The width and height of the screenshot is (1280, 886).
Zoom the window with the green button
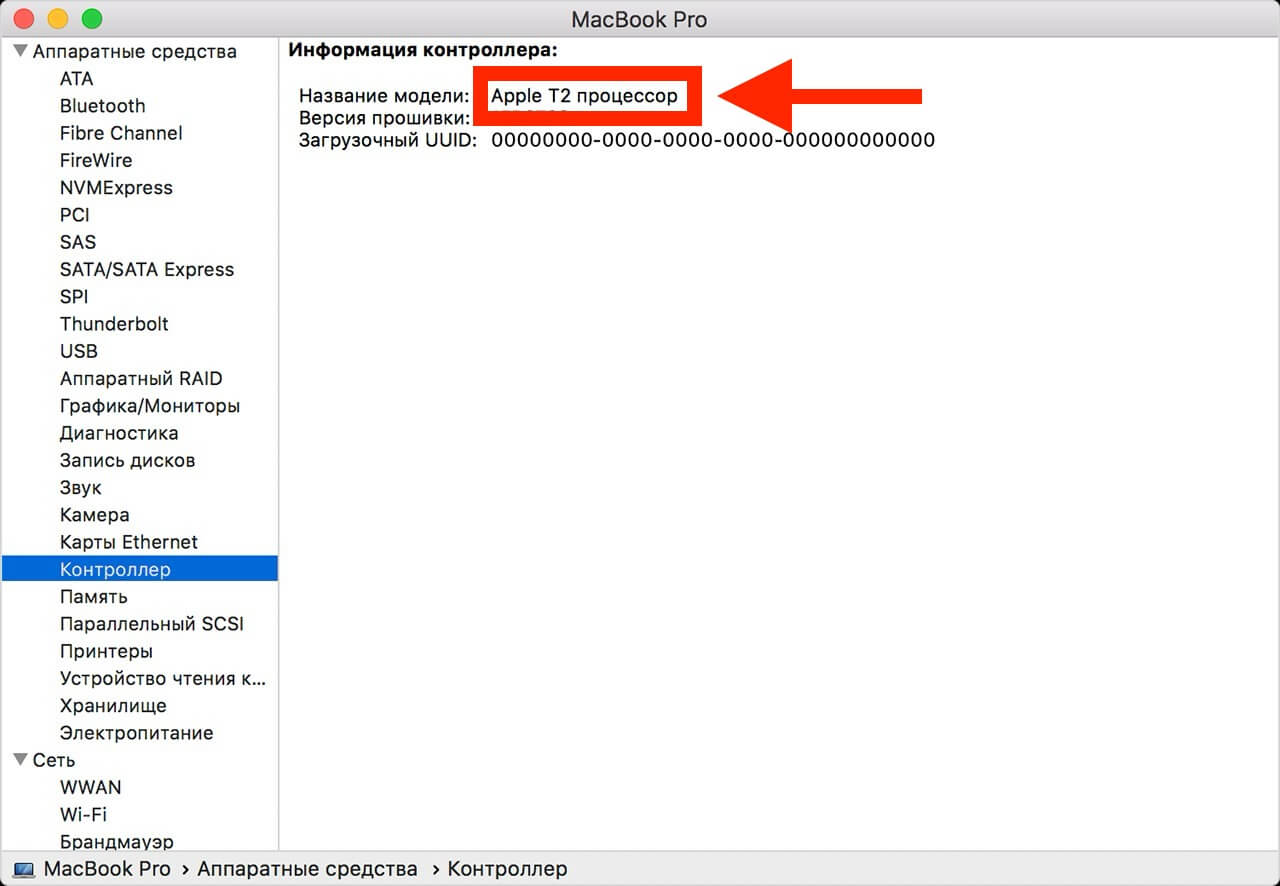[92, 18]
